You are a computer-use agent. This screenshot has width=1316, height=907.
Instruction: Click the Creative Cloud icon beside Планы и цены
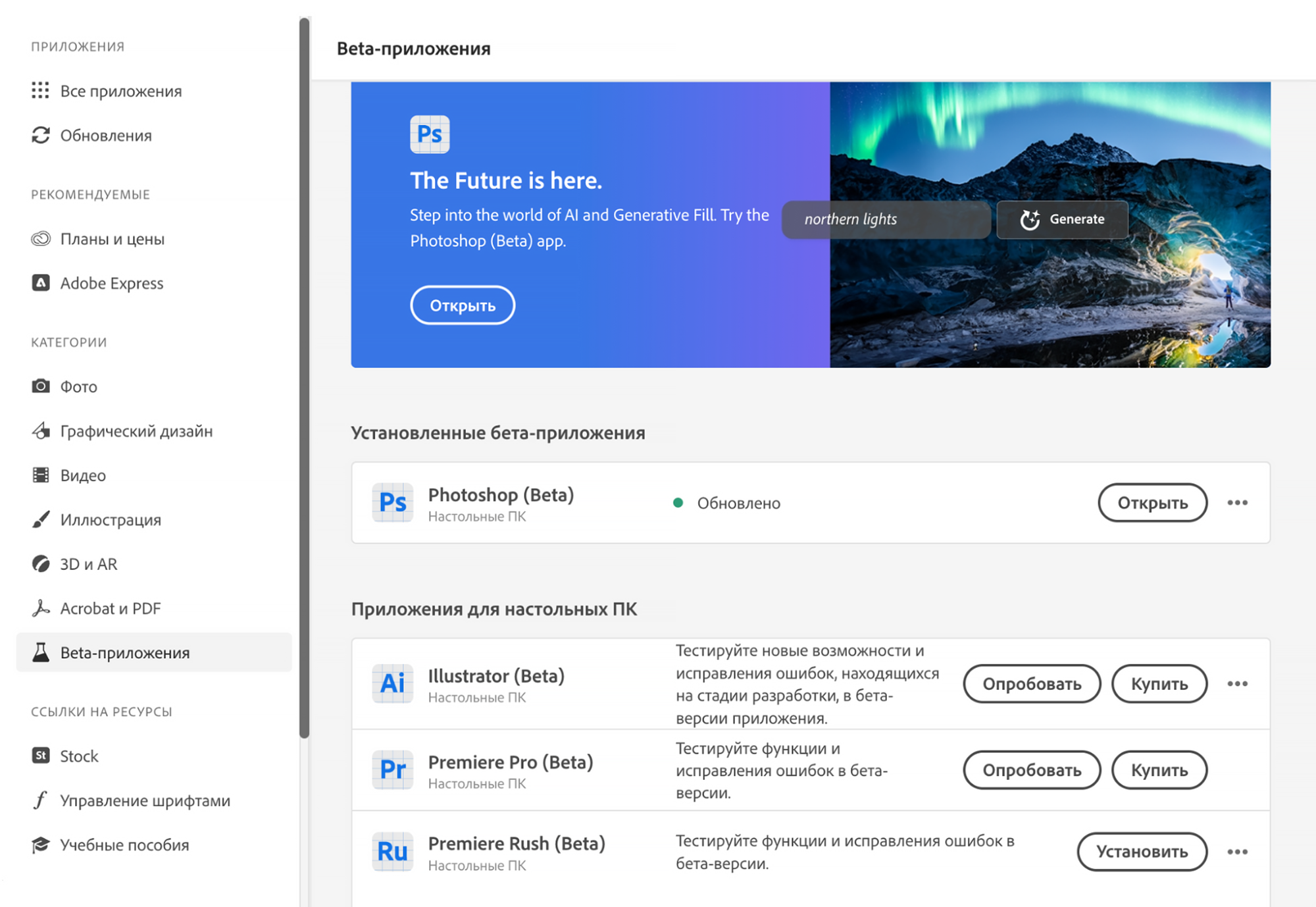click(x=41, y=238)
